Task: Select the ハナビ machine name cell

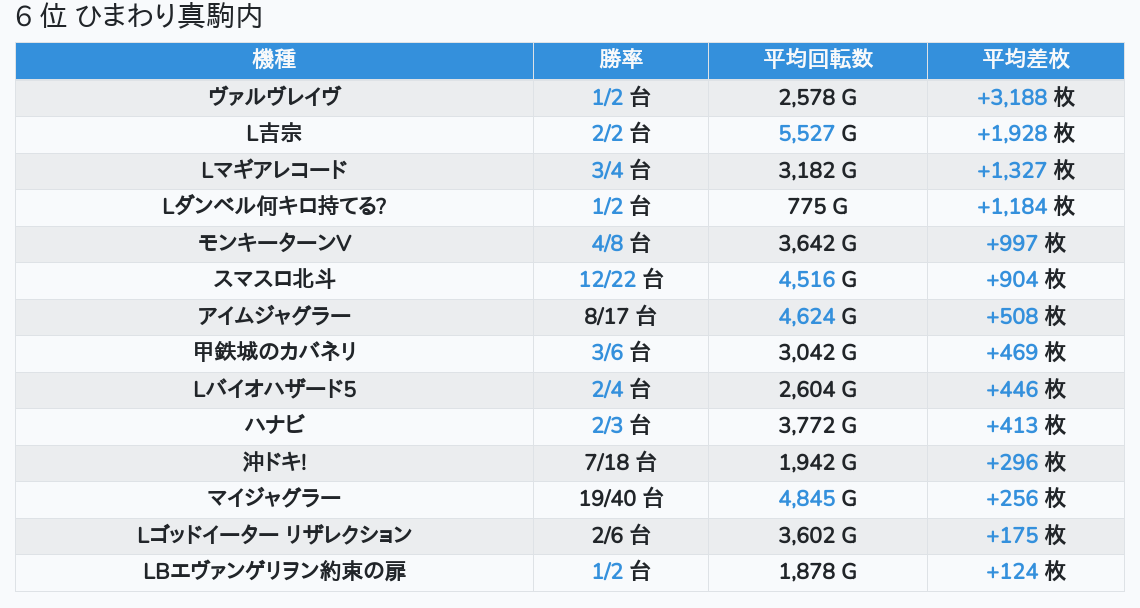Action: coord(274,425)
